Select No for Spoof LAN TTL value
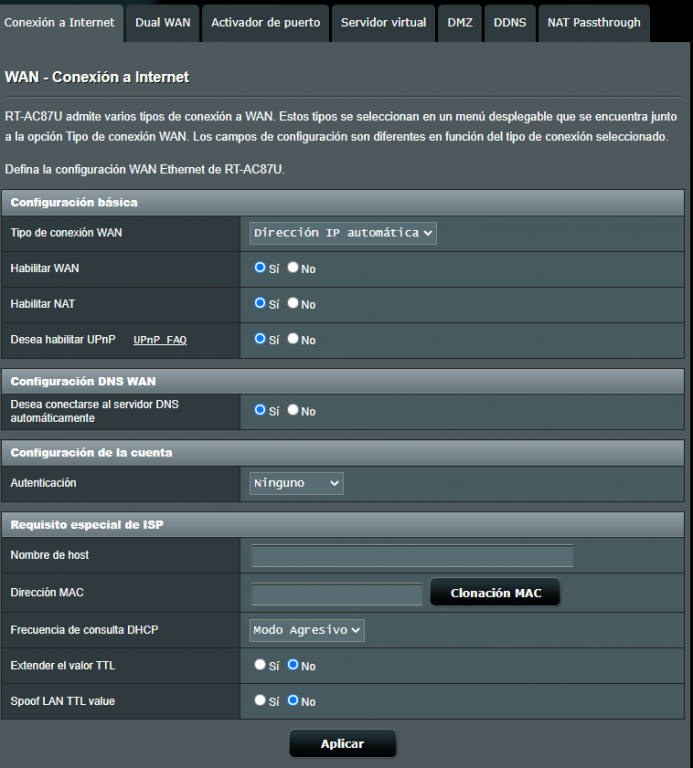Viewport: 693px width, 768px height. tap(293, 700)
